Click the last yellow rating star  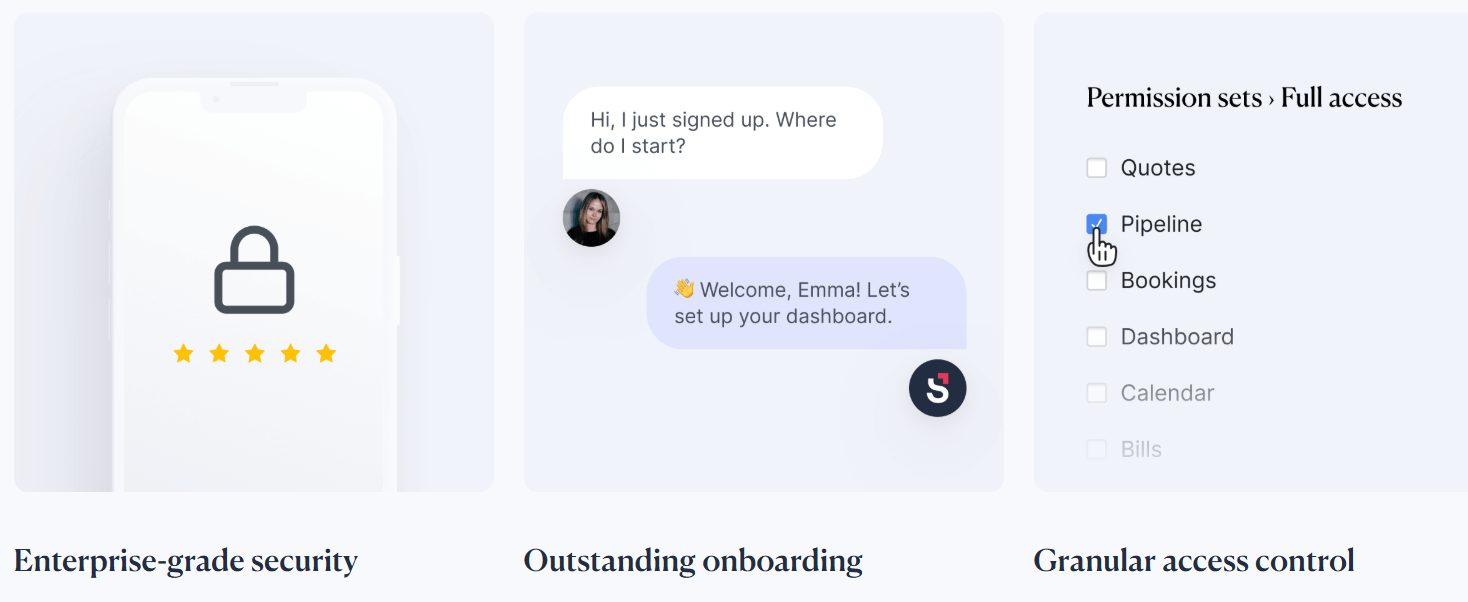click(x=326, y=353)
